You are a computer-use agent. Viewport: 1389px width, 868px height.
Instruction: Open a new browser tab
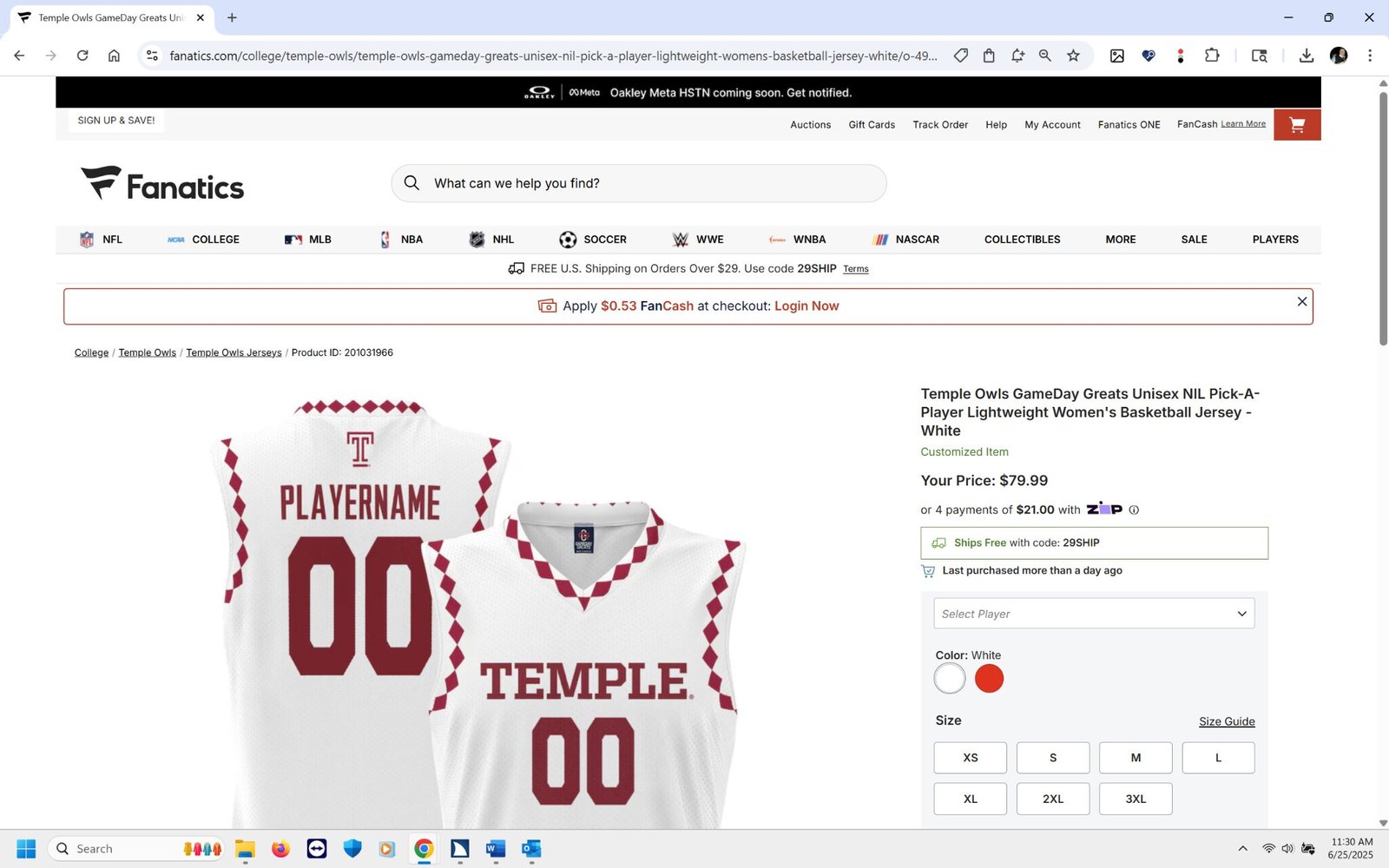point(232,17)
